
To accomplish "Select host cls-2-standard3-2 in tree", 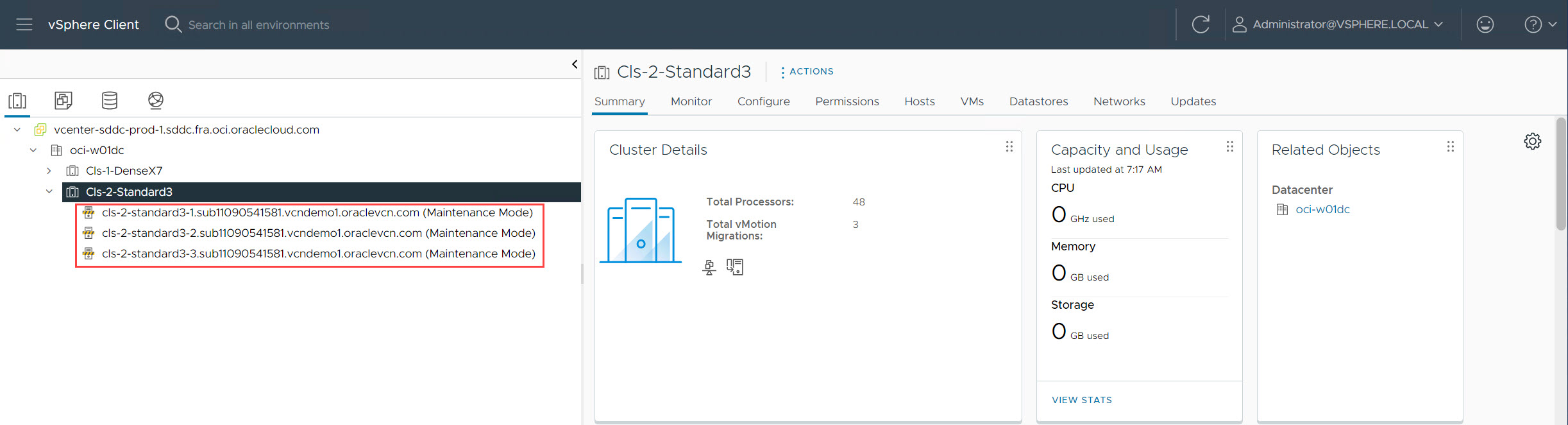I will (x=319, y=233).
